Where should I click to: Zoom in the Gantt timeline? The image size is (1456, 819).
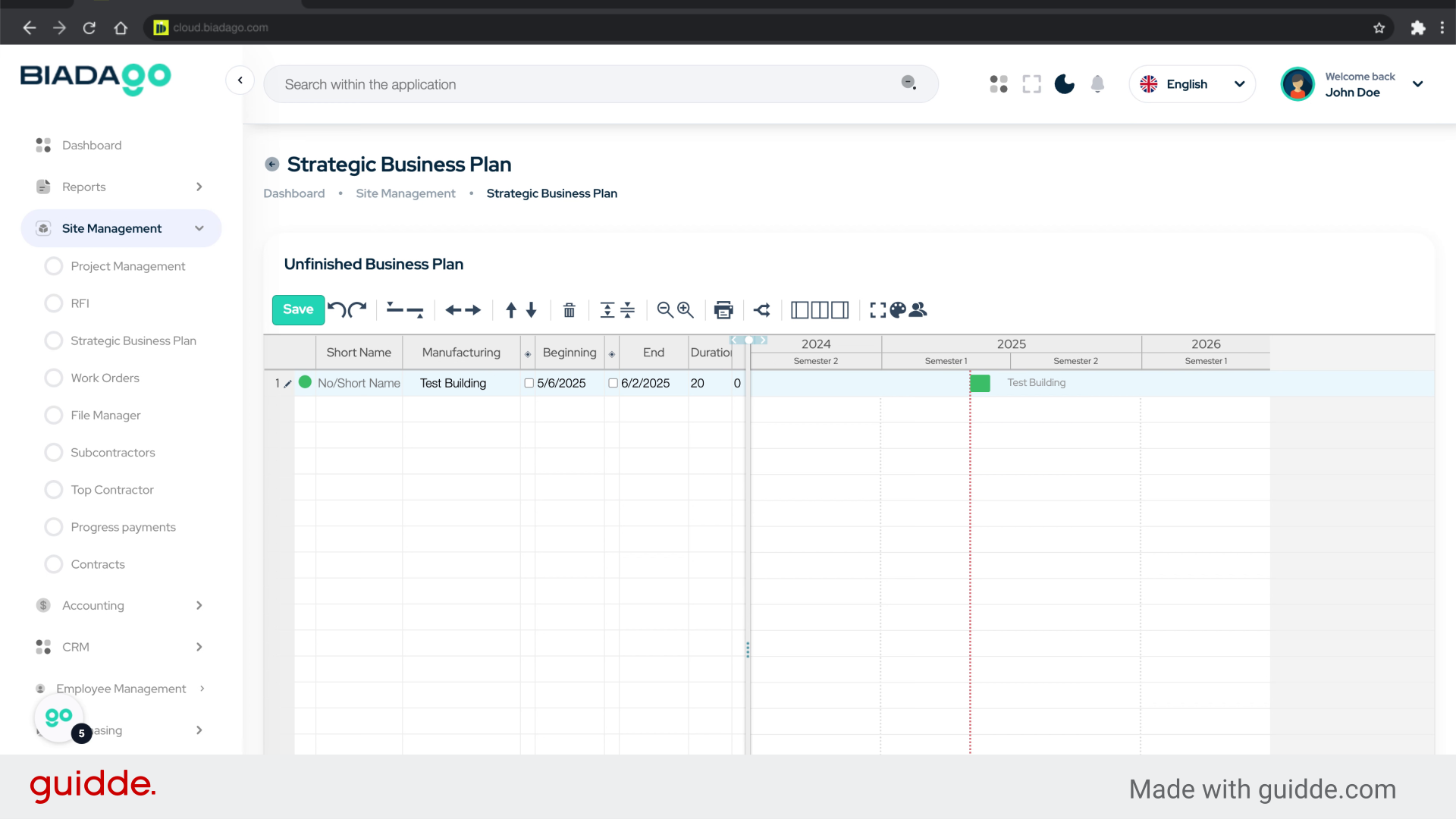point(686,309)
